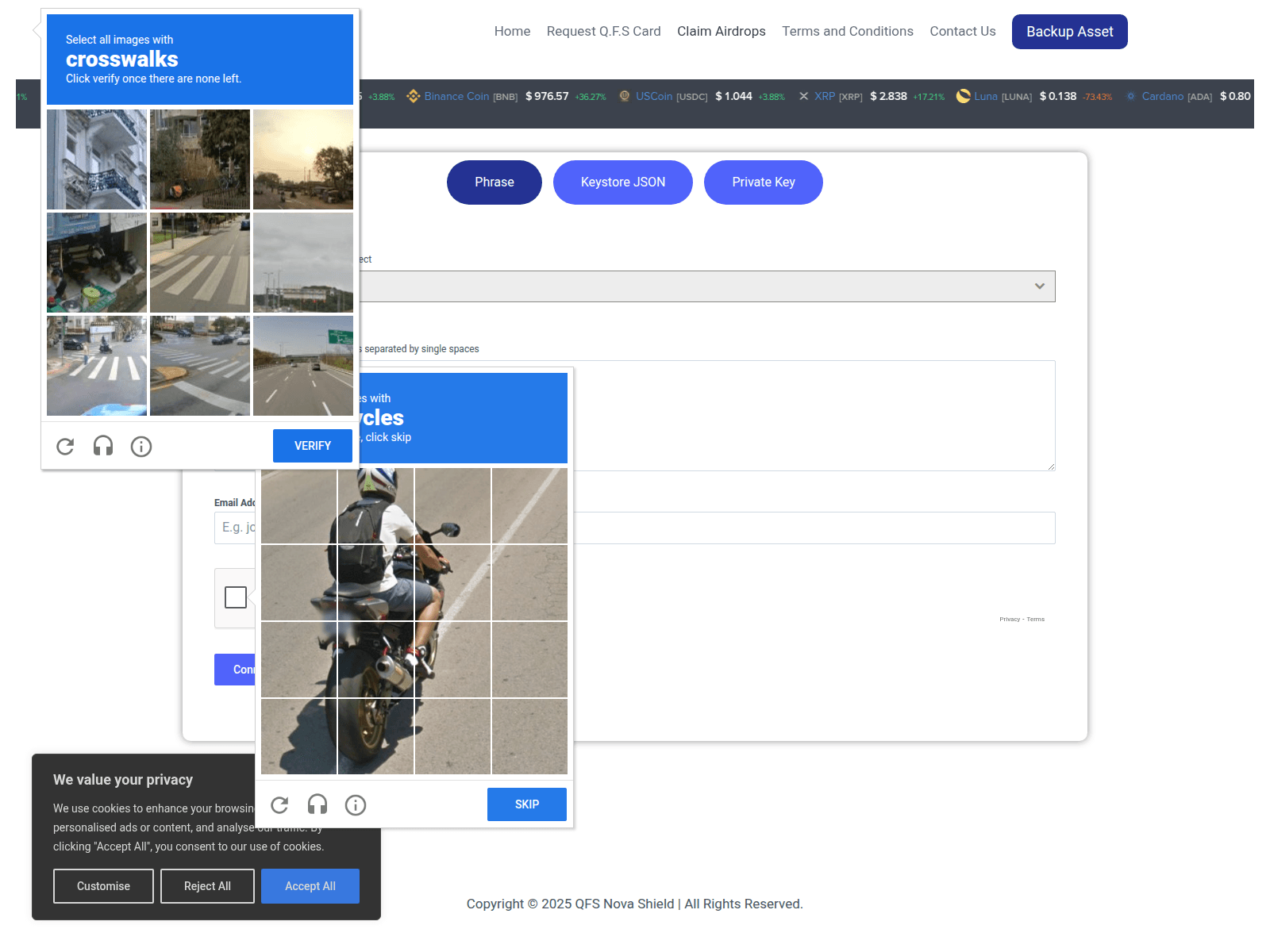Image resolution: width=1270 pixels, height=952 pixels.
Task: Click the Binance Coin ticker name
Action: pyautogui.click(x=456, y=96)
